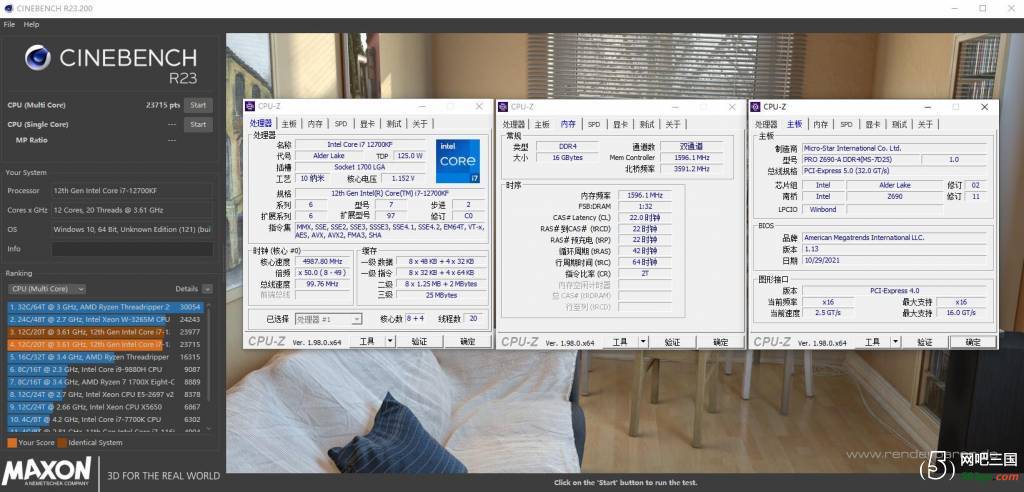Screen dimensions: 1024x492
Task: Click the MAXON logo at bottom left
Action: [x=46, y=473]
